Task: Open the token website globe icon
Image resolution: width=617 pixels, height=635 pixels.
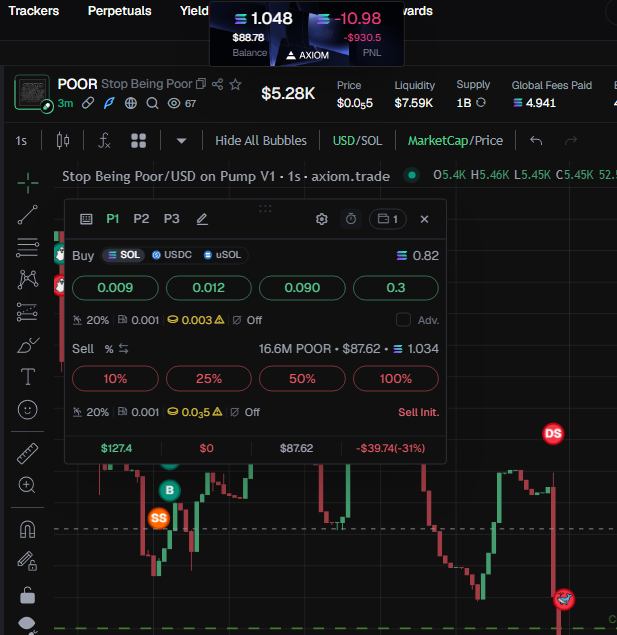Action: point(130,103)
